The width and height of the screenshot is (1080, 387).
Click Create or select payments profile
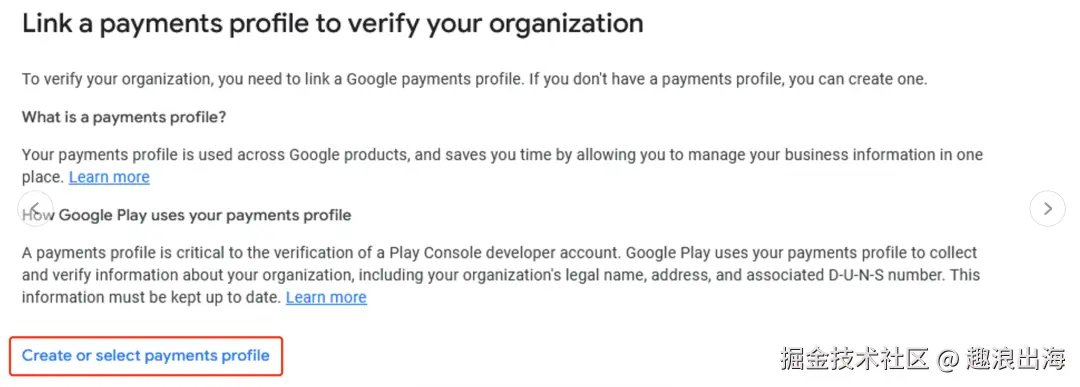click(x=145, y=356)
